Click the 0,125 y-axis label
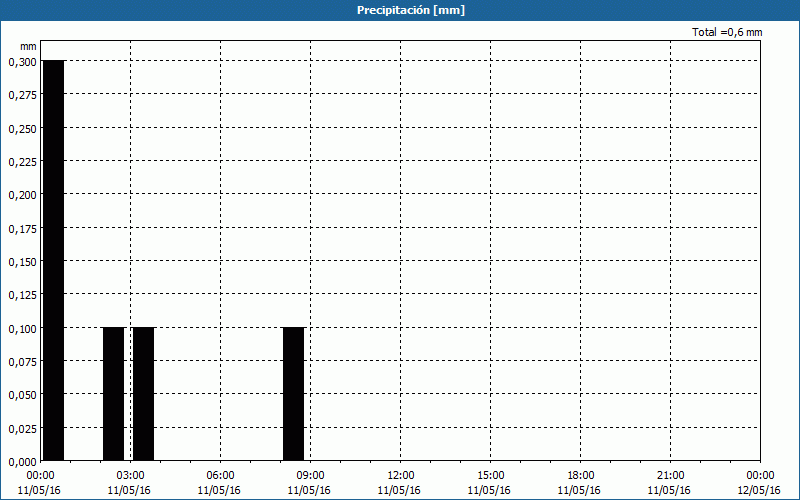This screenshot has width=800, height=500. (22, 295)
